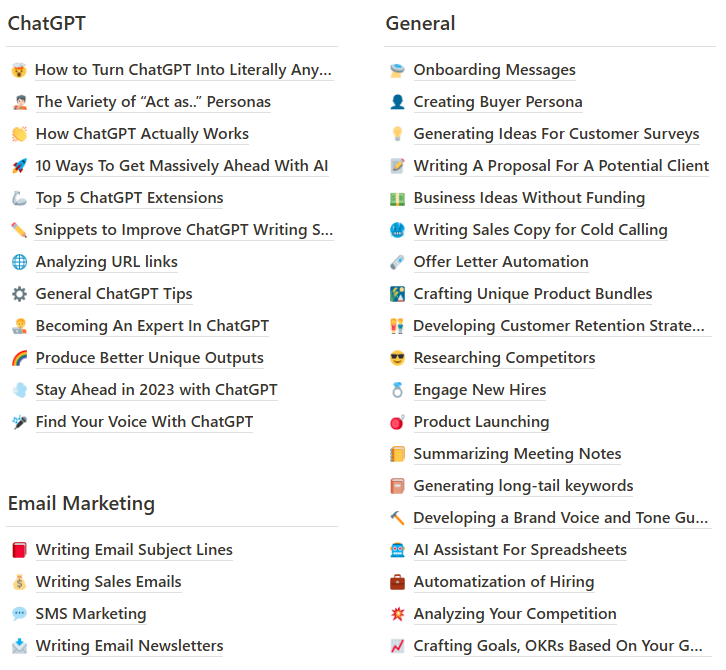Click the briefcase icon beside Automatization of Hiring
The image size is (726, 670).
[397, 582]
